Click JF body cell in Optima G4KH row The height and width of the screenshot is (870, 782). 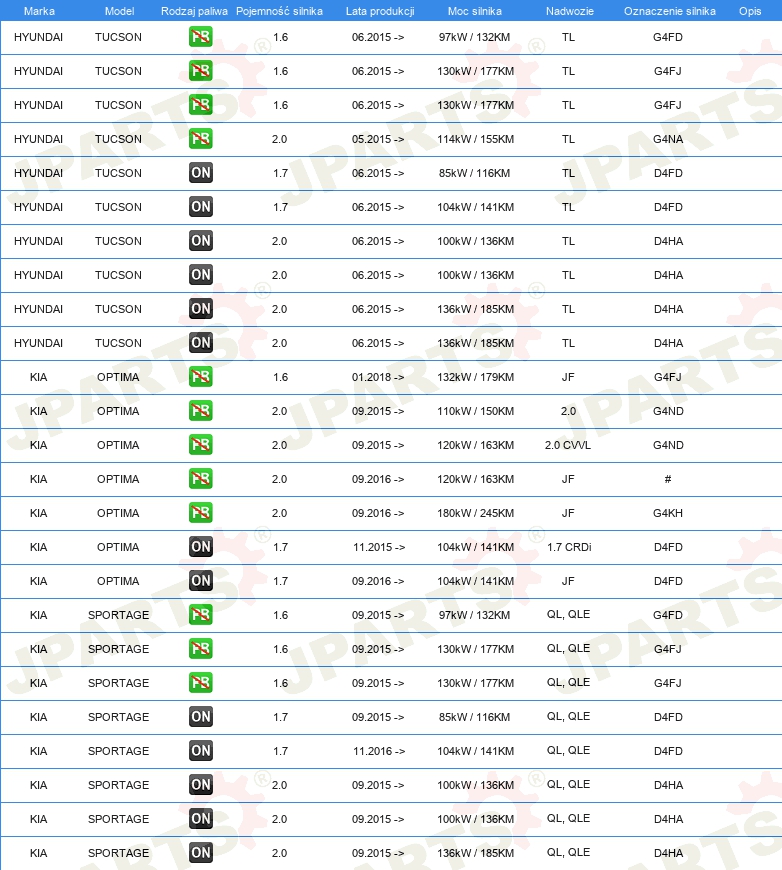[x=568, y=513]
